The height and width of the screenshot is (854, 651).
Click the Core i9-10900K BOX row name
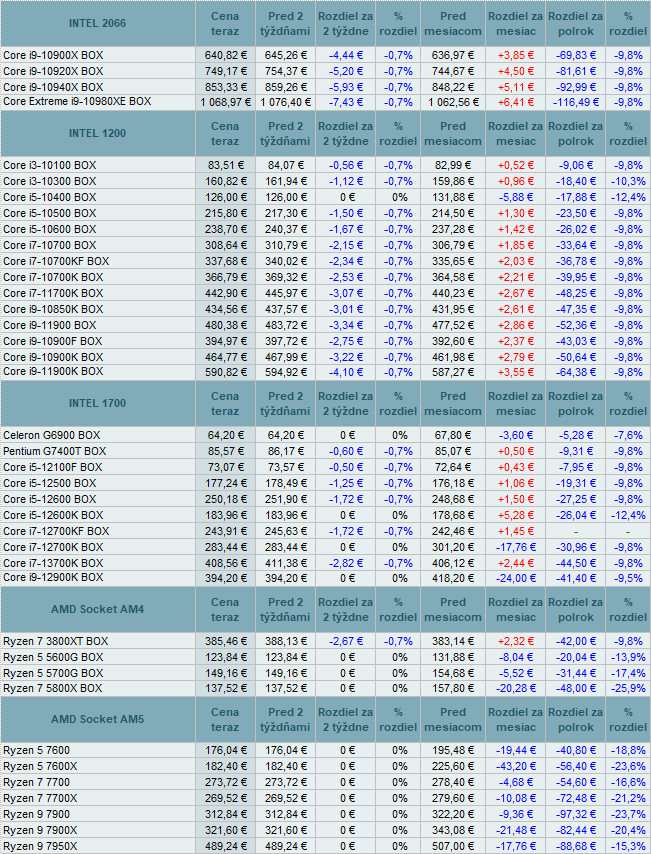[x=53, y=357]
